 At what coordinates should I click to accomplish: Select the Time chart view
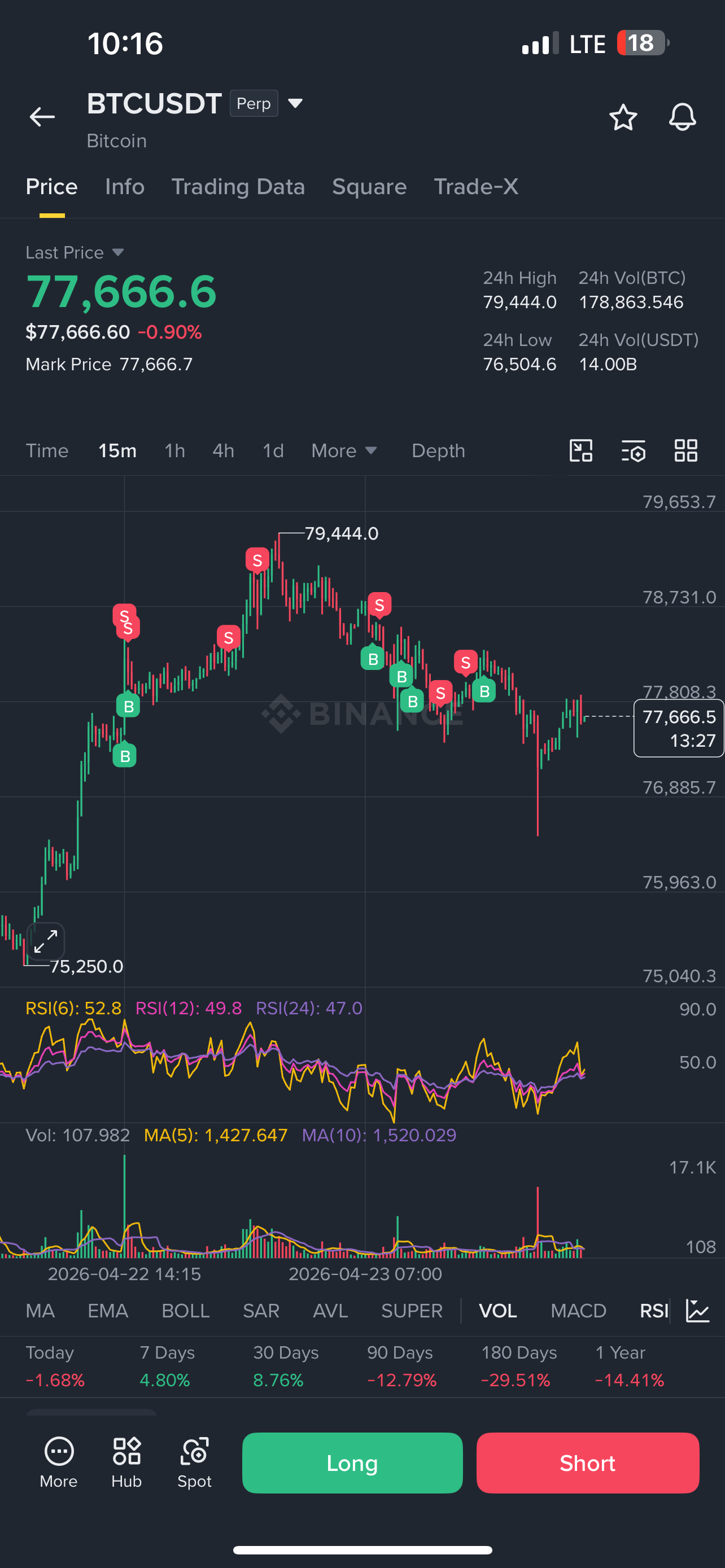tap(47, 450)
